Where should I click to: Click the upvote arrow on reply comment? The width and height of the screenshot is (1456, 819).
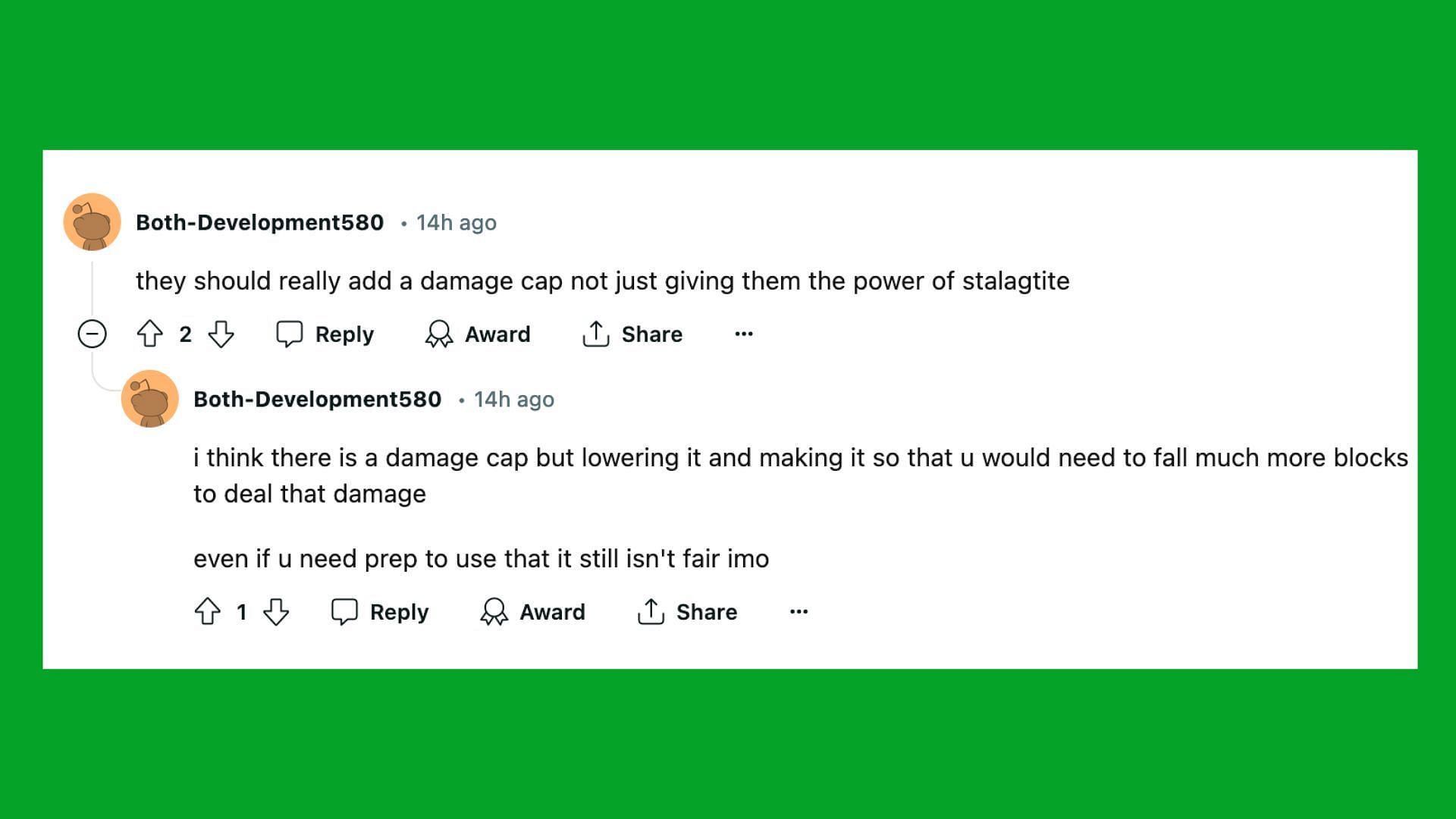point(208,612)
